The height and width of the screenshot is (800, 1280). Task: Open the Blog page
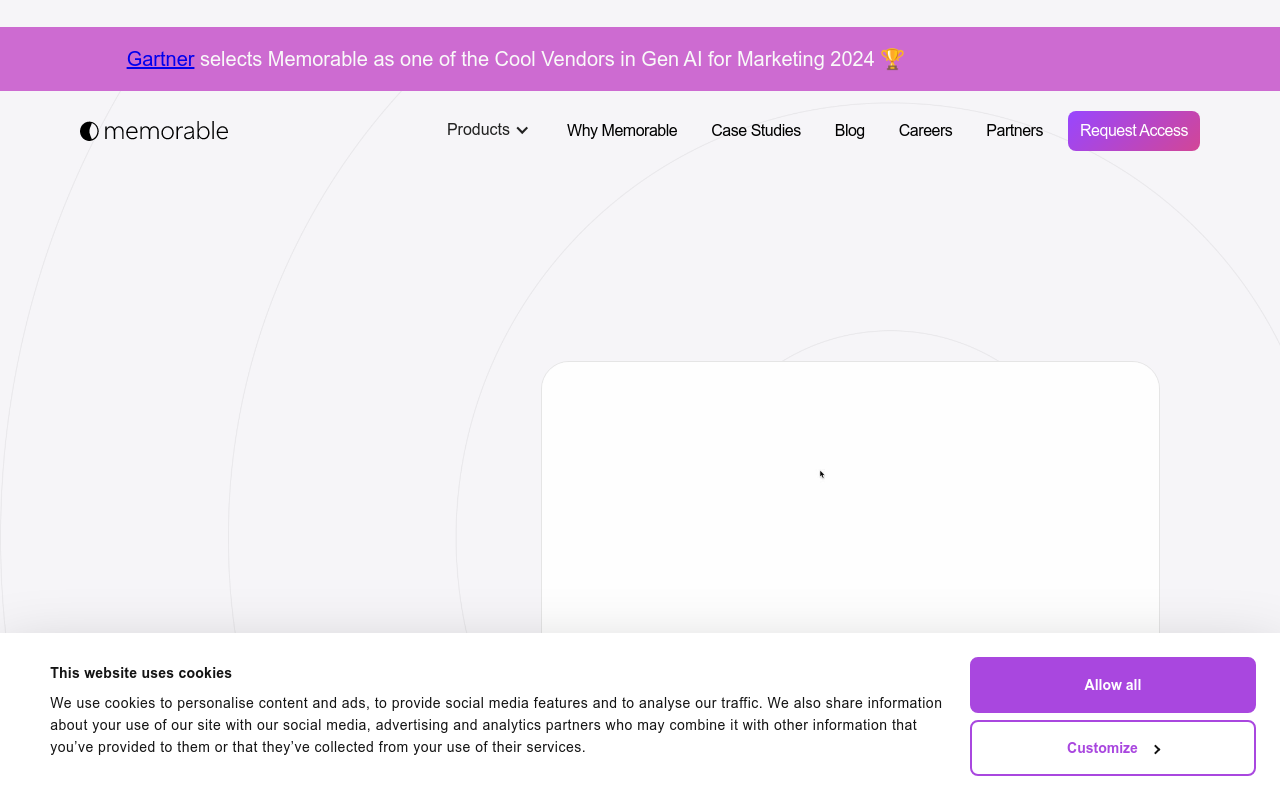850,131
